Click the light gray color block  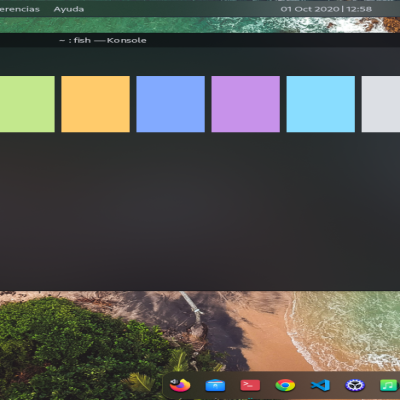click(381, 104)
